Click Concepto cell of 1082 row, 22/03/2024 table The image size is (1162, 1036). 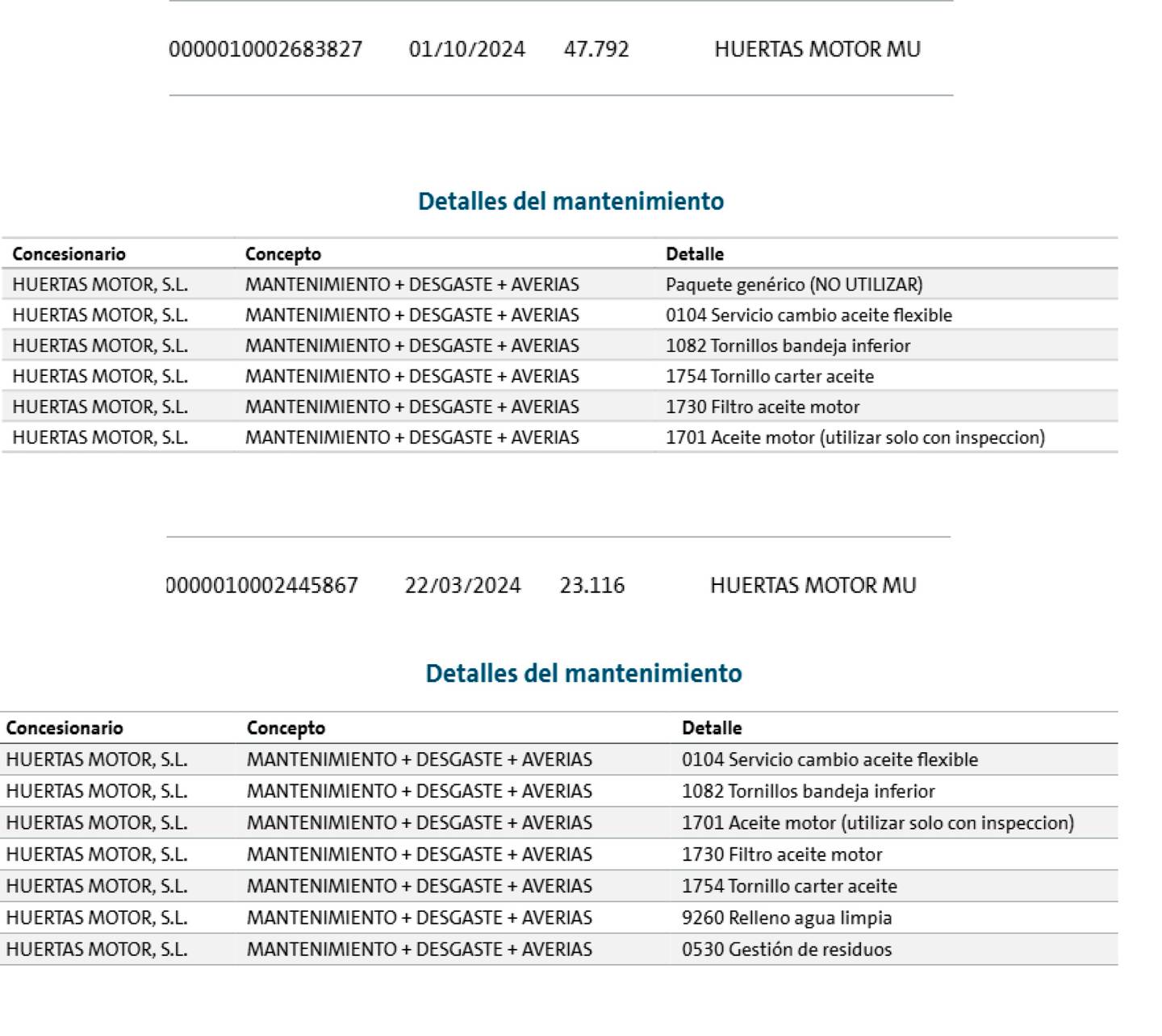click(x=420, y=792)
